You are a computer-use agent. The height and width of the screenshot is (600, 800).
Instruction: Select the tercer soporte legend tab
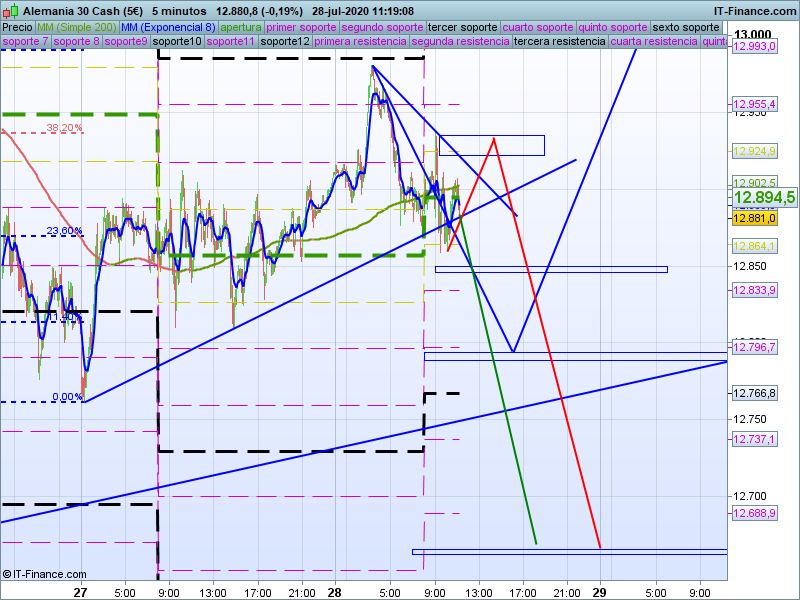pos(462,27)
